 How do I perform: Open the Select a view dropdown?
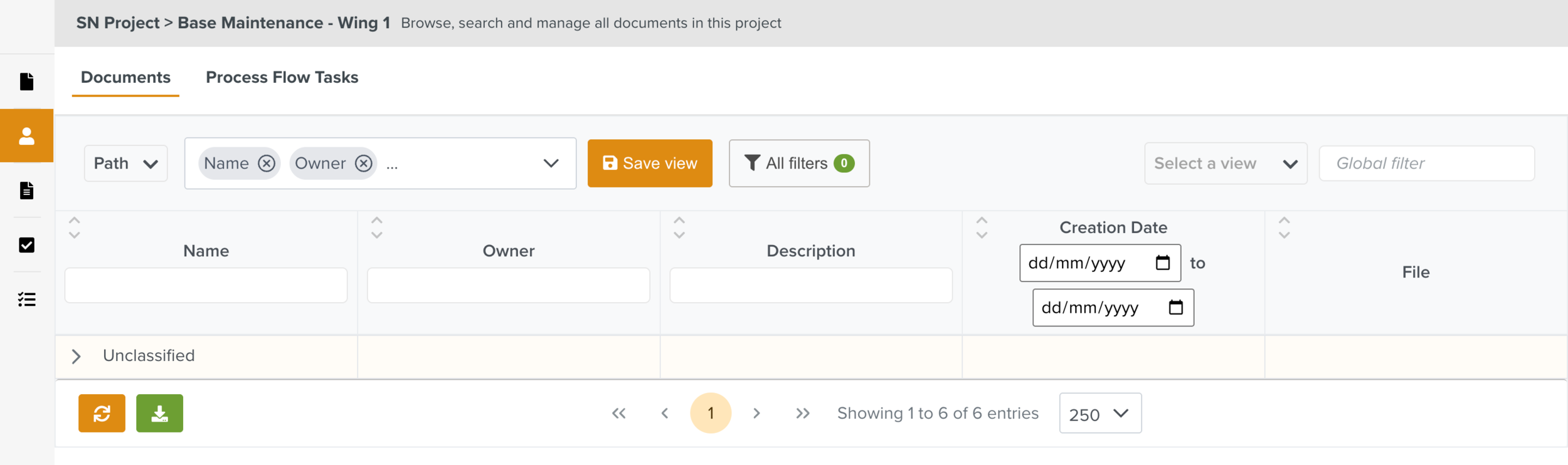click(x=1226, y=164)
